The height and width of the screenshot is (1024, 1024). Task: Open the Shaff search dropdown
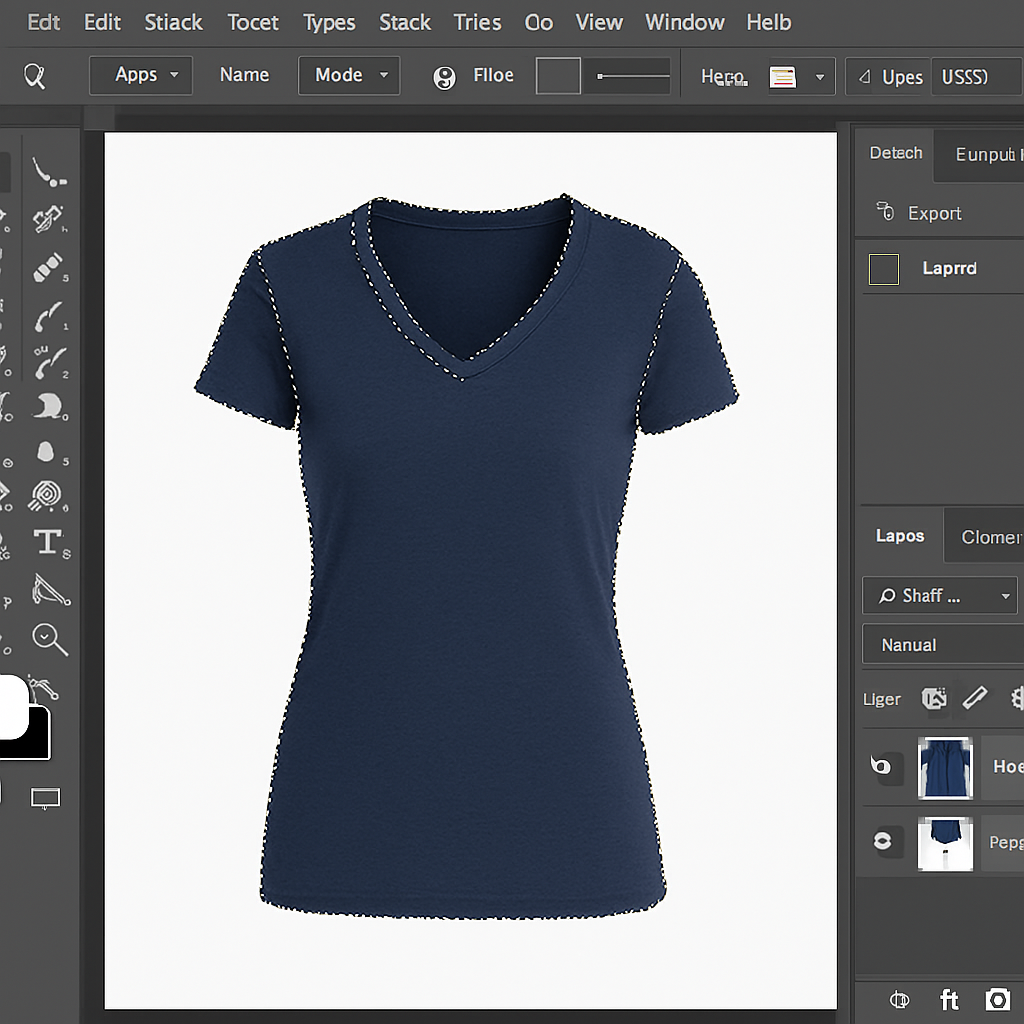click(939, 596)
